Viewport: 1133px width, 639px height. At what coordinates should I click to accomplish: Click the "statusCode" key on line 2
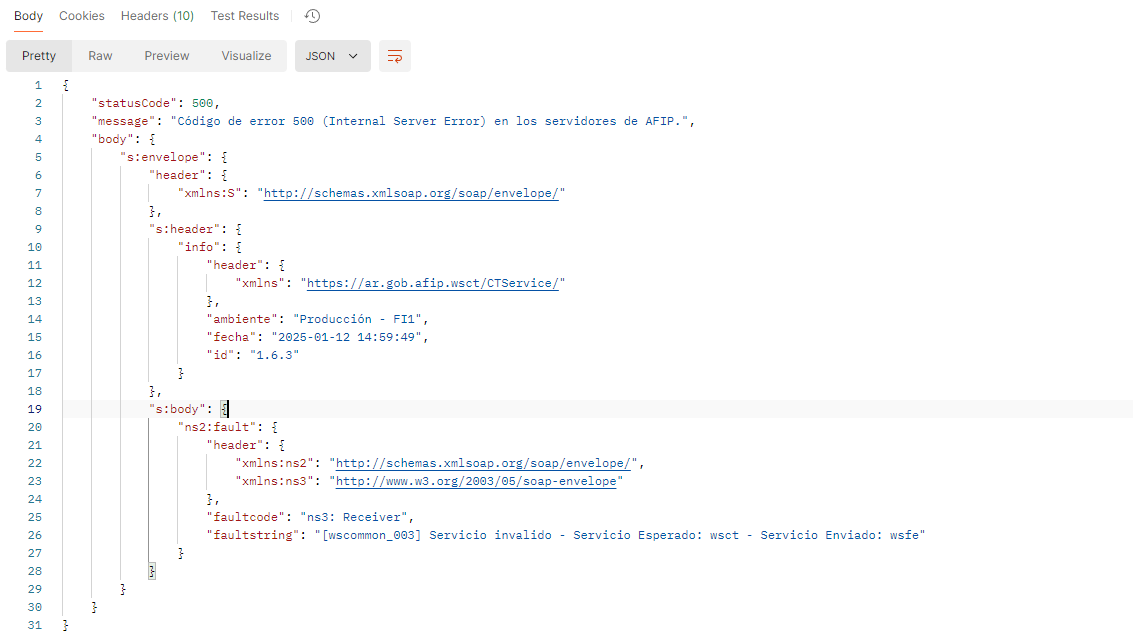pyautogui.click(x=137, y=103)
